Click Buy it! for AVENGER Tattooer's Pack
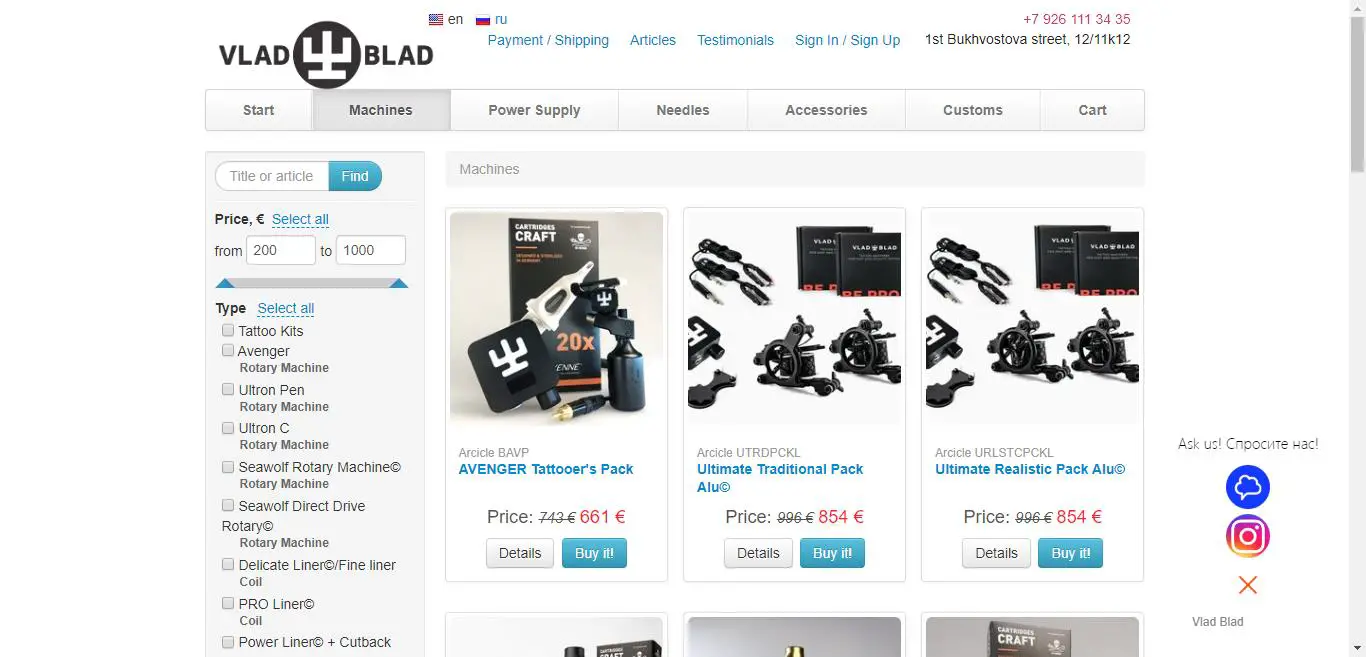 (x=594, y=553)
